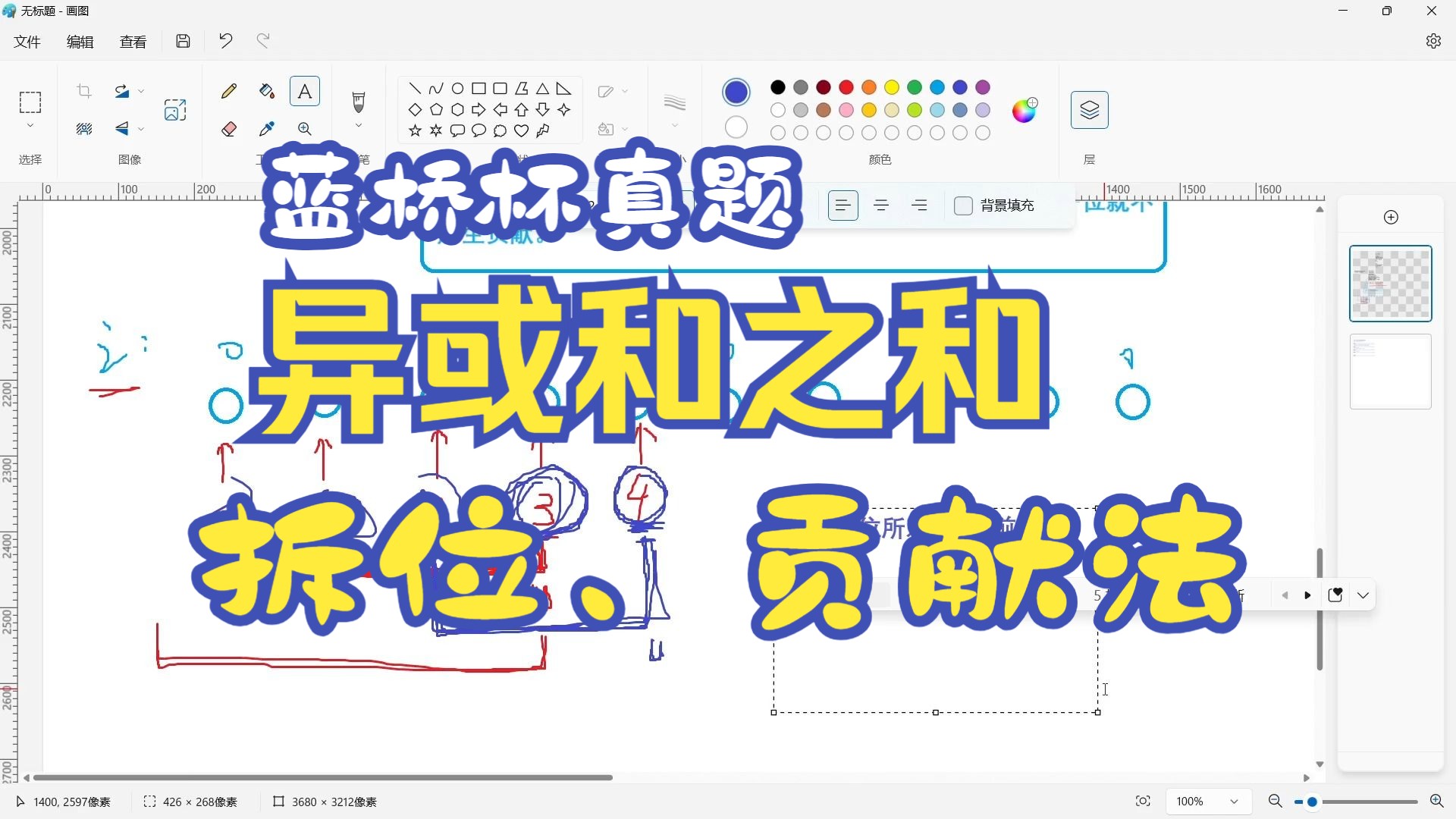Select the Pencil tool
The image size is (1456, 819).
(229, 92)
